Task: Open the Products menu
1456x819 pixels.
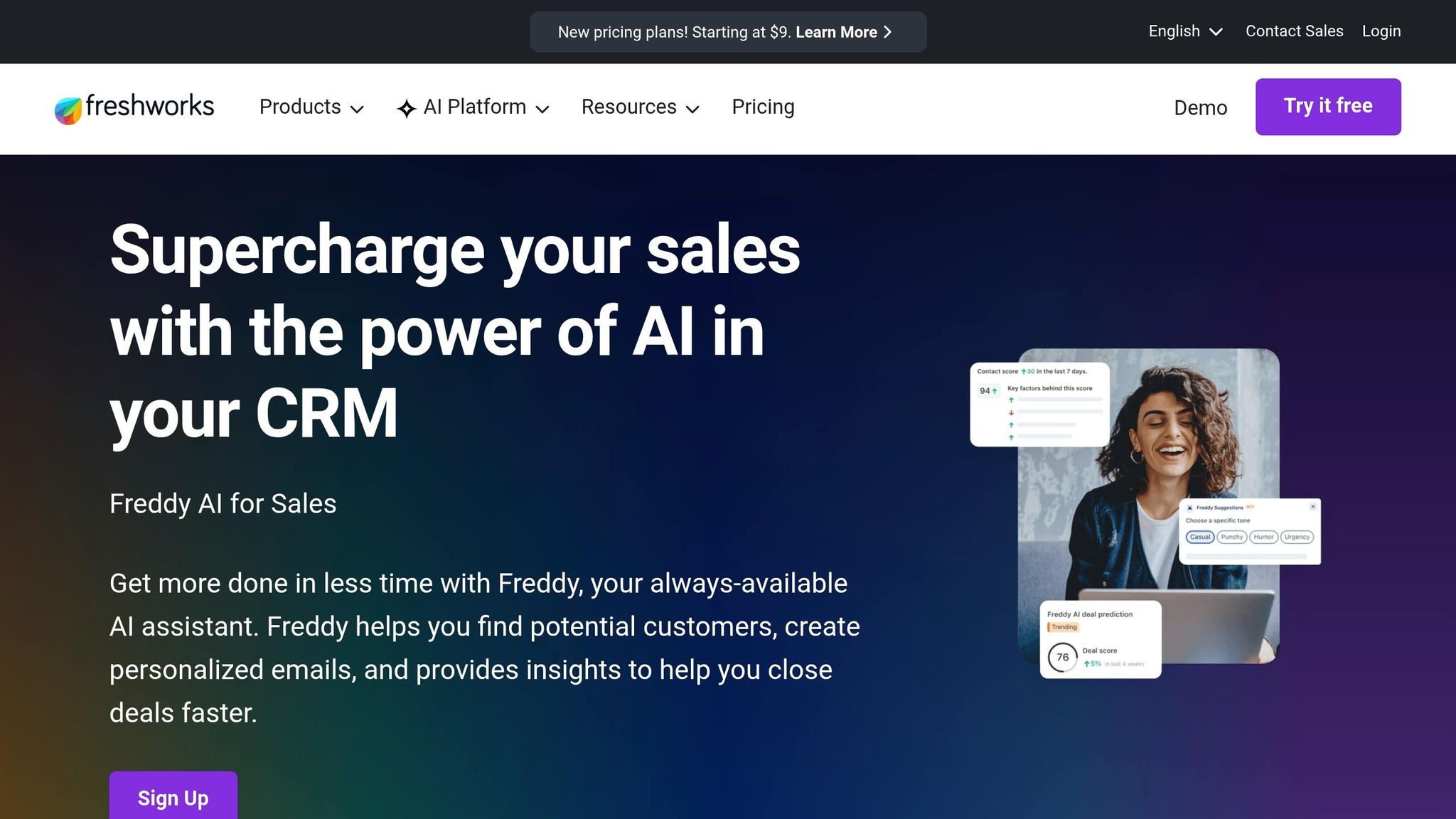Action: [311, 107]
